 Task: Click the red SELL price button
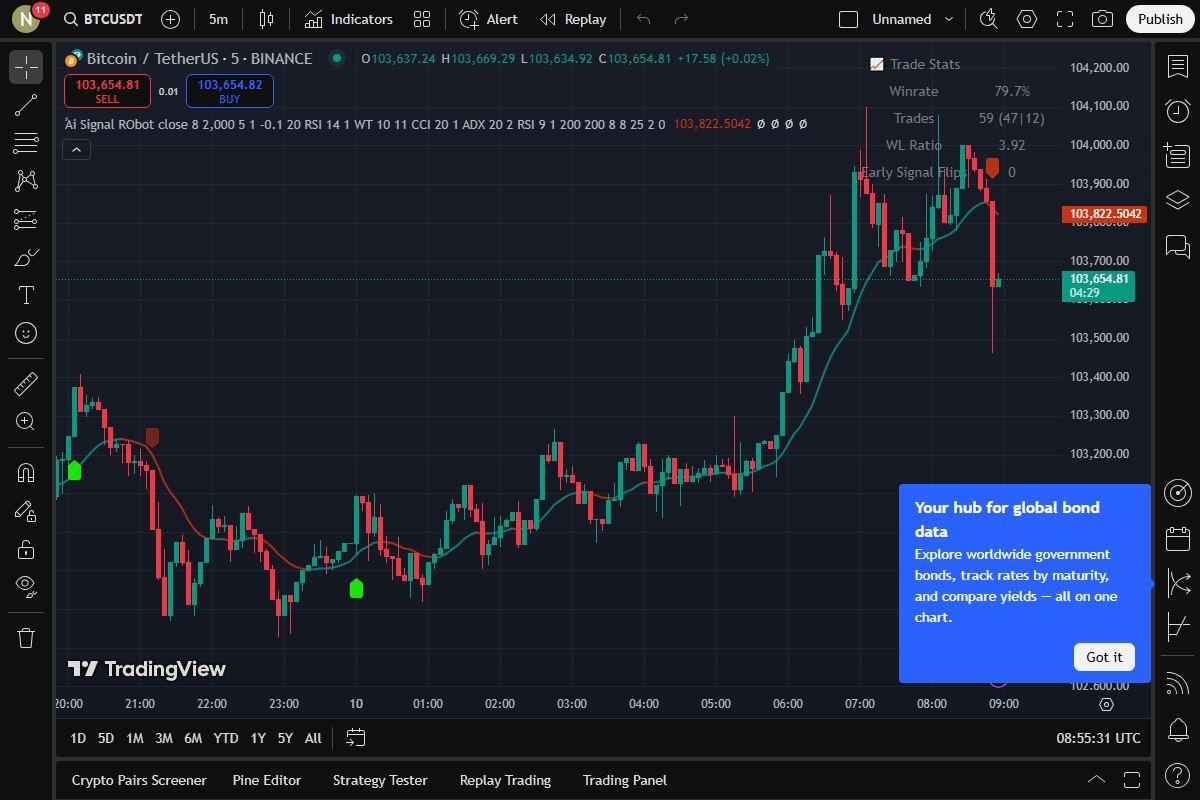click(x=107, y=91)
